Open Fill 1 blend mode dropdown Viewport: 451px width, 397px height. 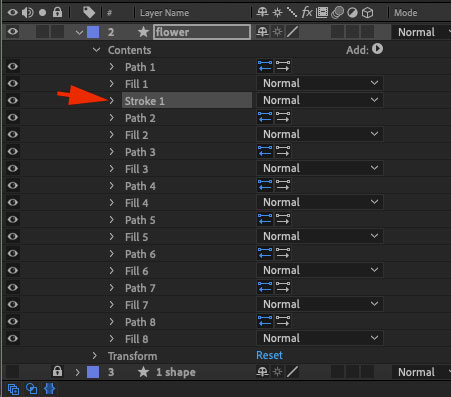(x=320, y=83)
